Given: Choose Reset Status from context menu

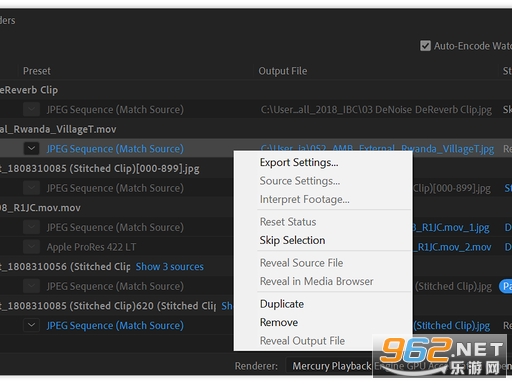Looking at the screenshot, I should (x=288, y=222).
